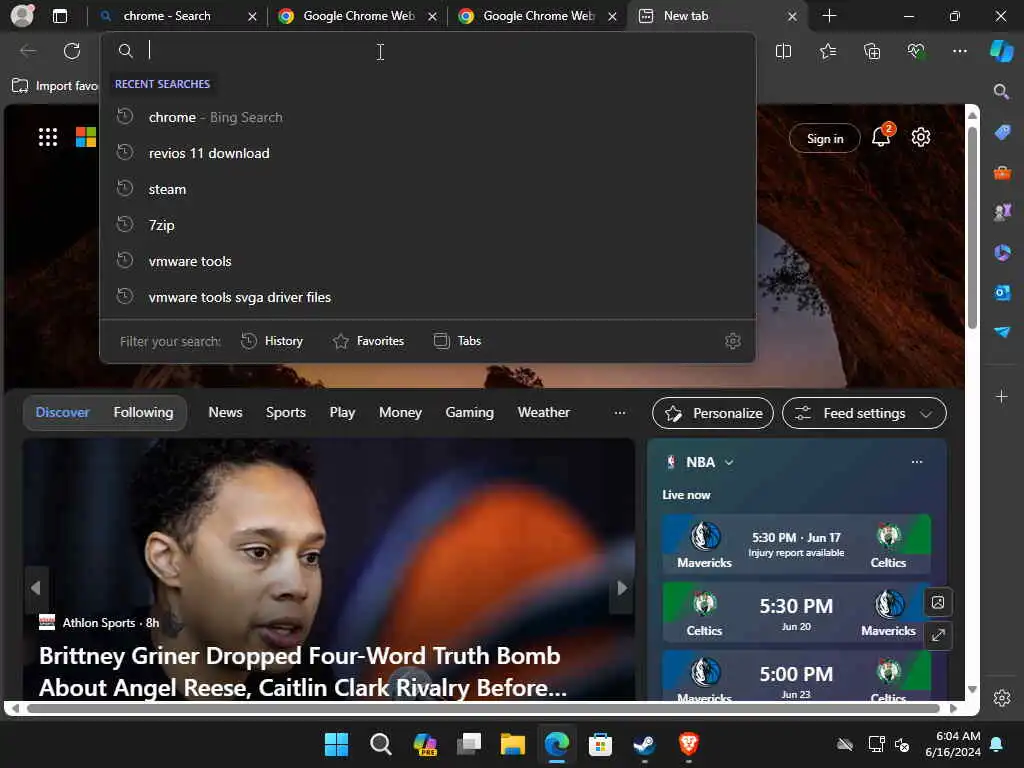Open search suggestions settings gear
This screenshot has height=768, width=1024.
click(733, 341)
